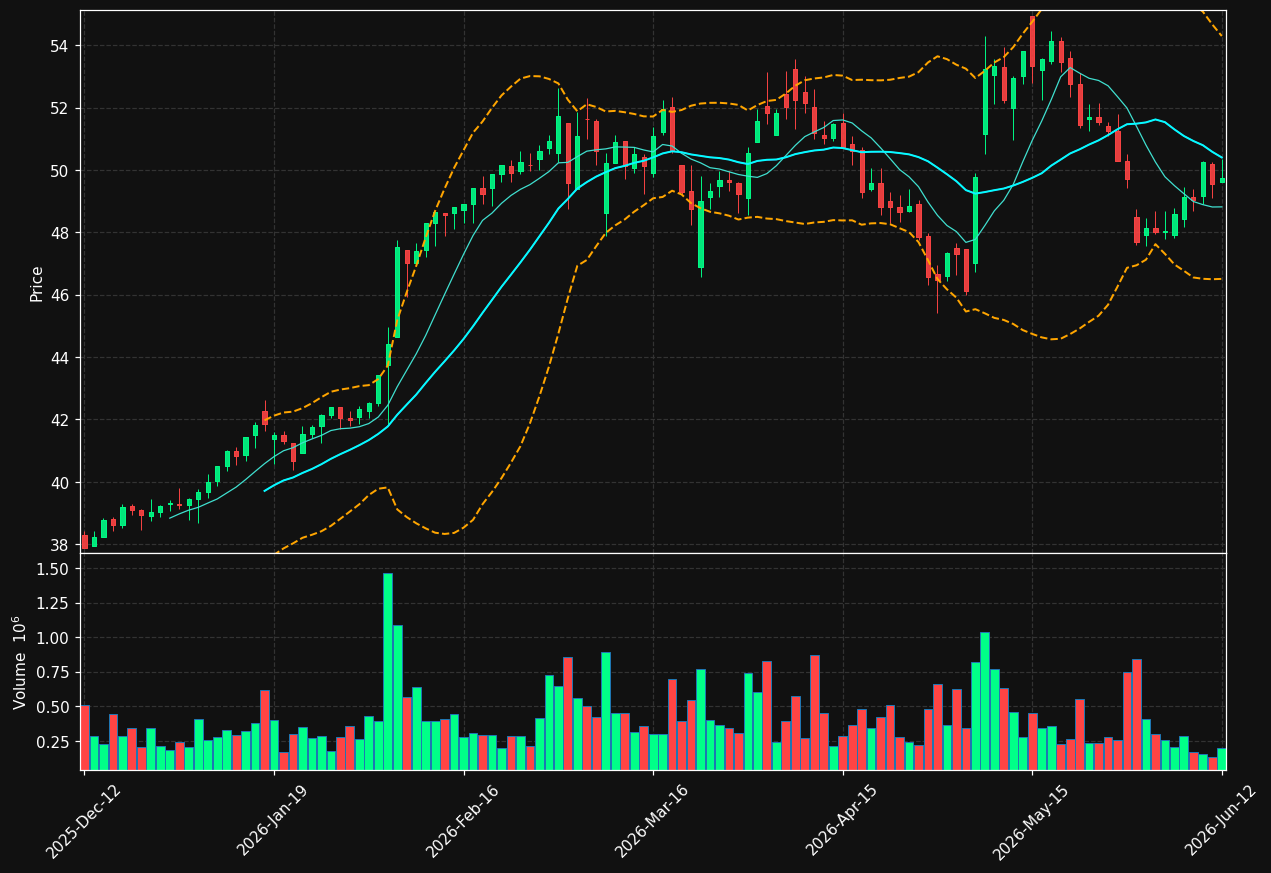The image size is (1271, 873).
Task: Click the tallest green volume bar
Action: click(388, 671)
